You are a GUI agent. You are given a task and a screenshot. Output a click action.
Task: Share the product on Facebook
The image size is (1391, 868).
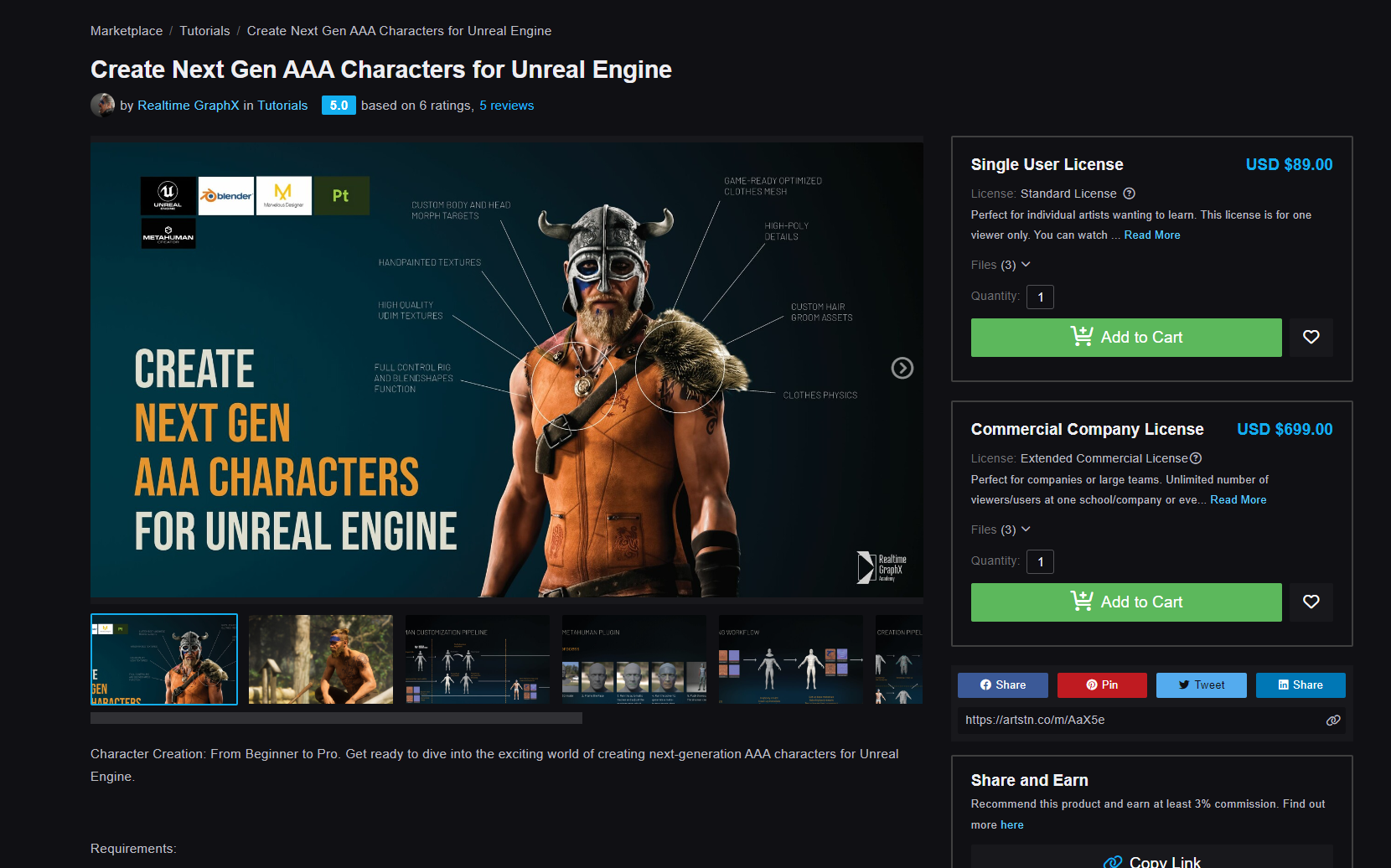pyautogui.click(x=1003, y=685)
